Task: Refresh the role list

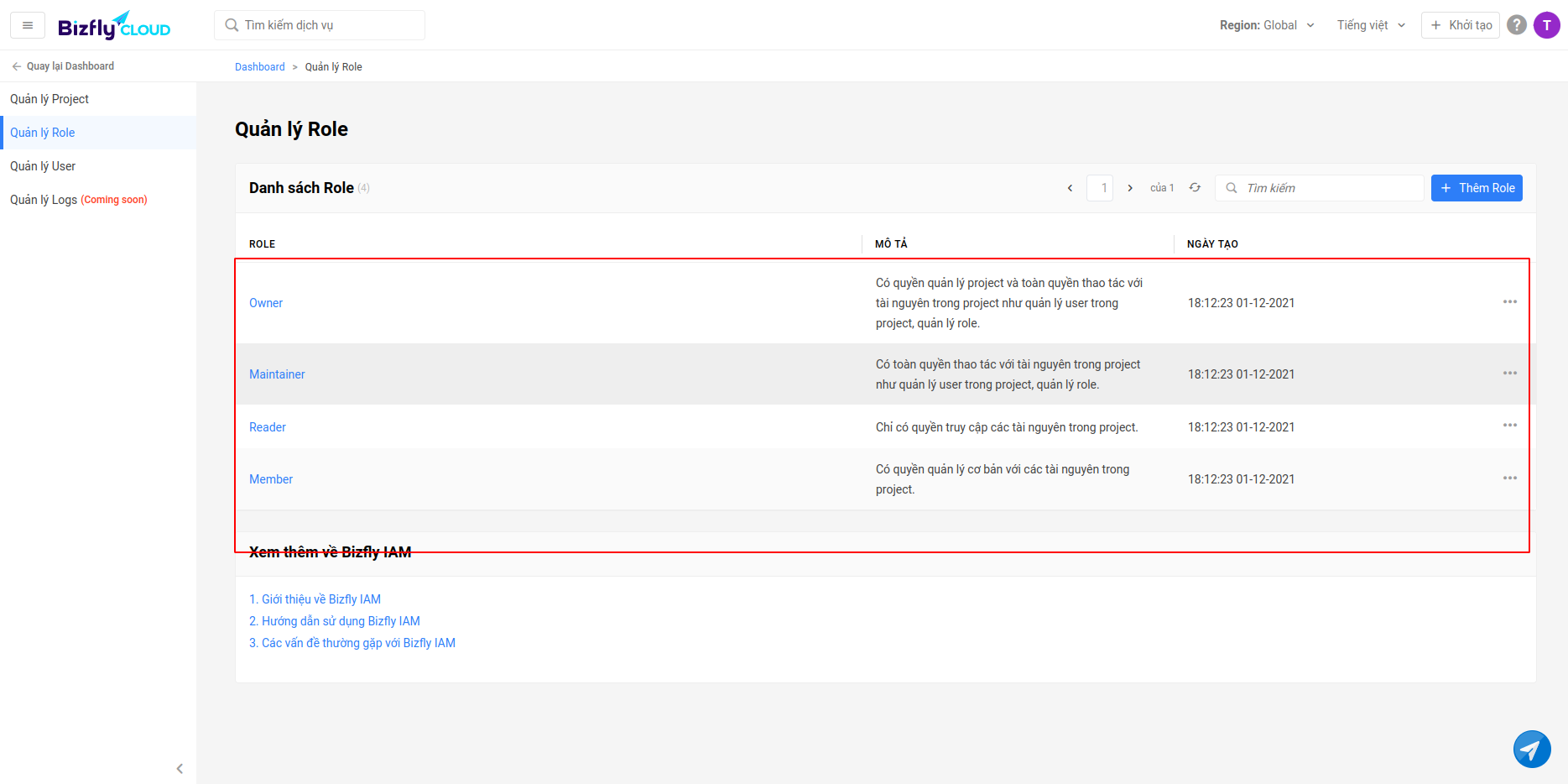Action: pos(1195,188)
